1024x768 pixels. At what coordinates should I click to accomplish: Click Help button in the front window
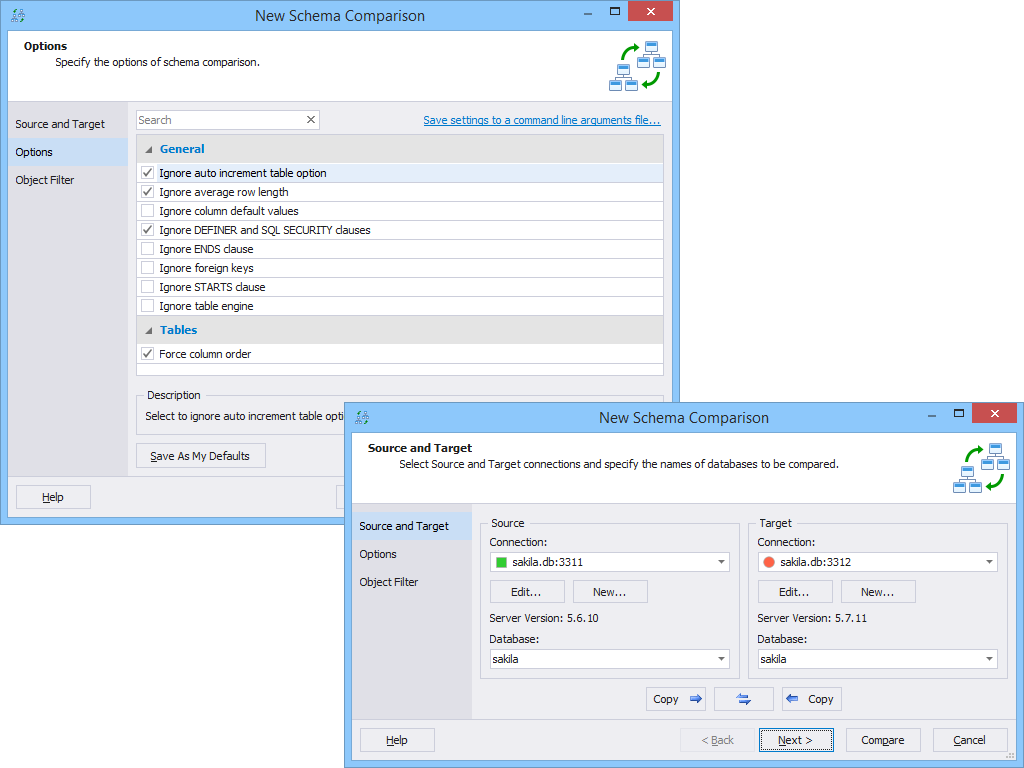397,740
